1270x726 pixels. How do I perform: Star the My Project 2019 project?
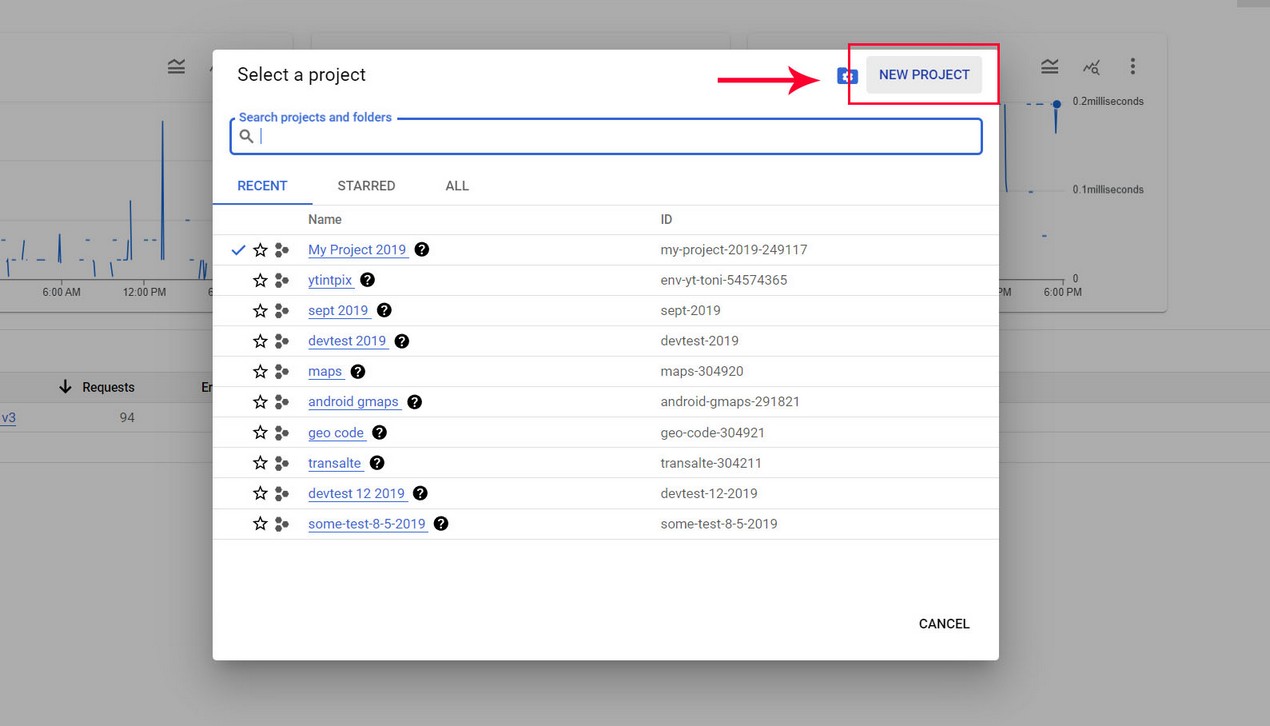coord(260,250)
